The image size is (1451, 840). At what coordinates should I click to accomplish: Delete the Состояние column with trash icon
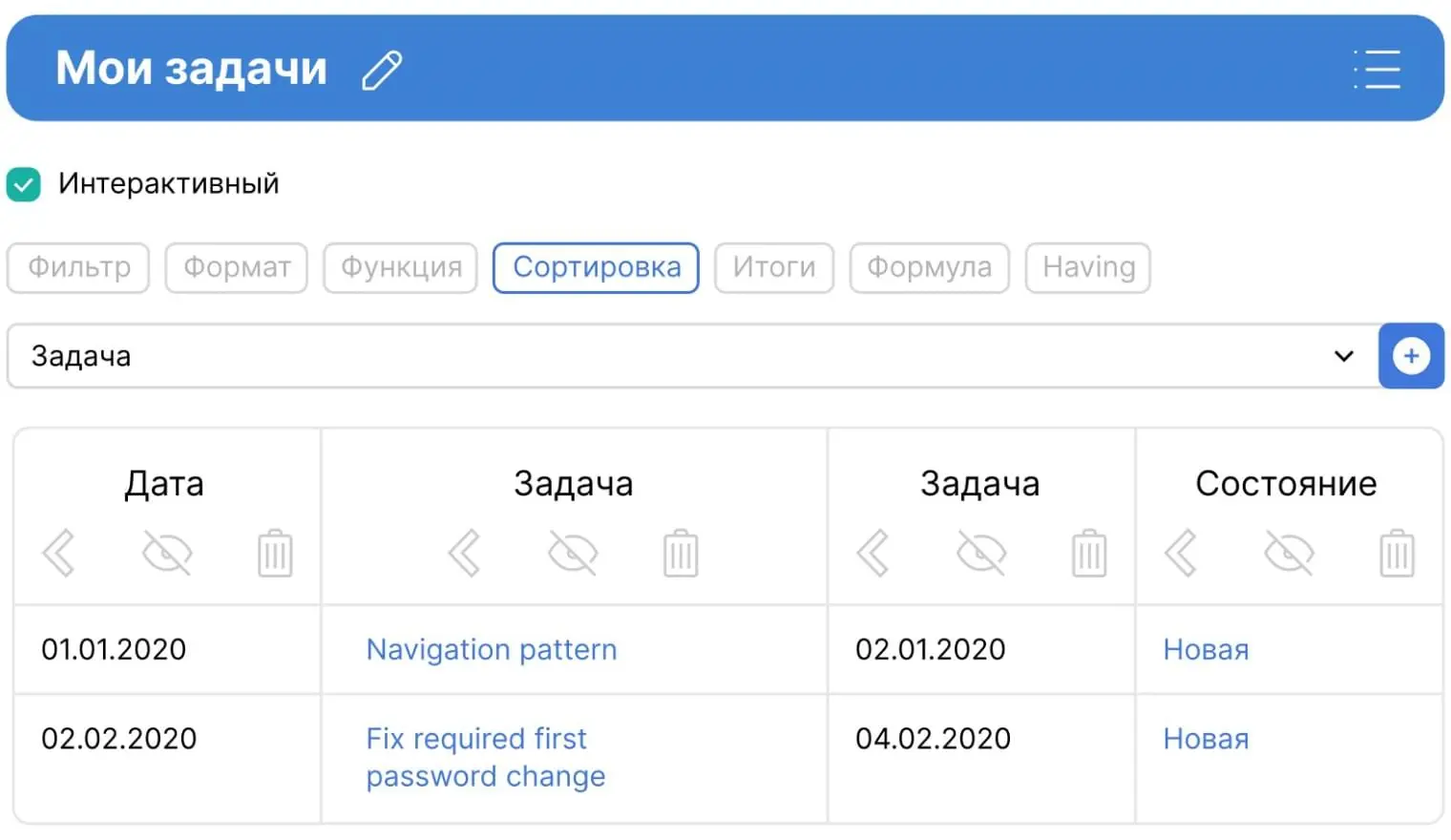point(1397,553)
